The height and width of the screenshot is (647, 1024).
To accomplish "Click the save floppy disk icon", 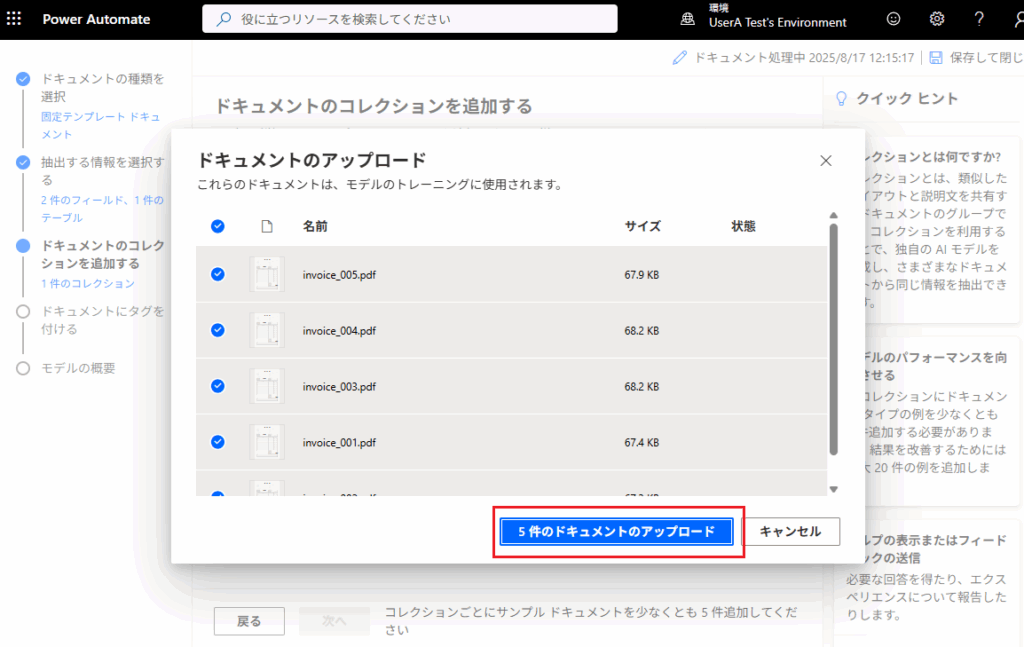I will (x=935, y=57).
